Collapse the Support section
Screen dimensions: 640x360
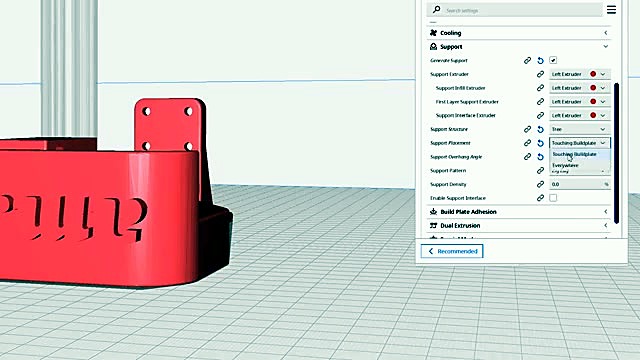(x=606, y=47)
